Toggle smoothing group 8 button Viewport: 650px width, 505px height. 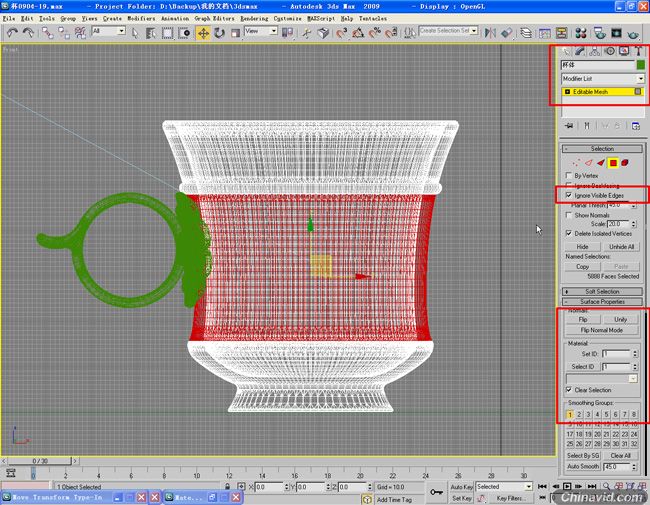634,414
